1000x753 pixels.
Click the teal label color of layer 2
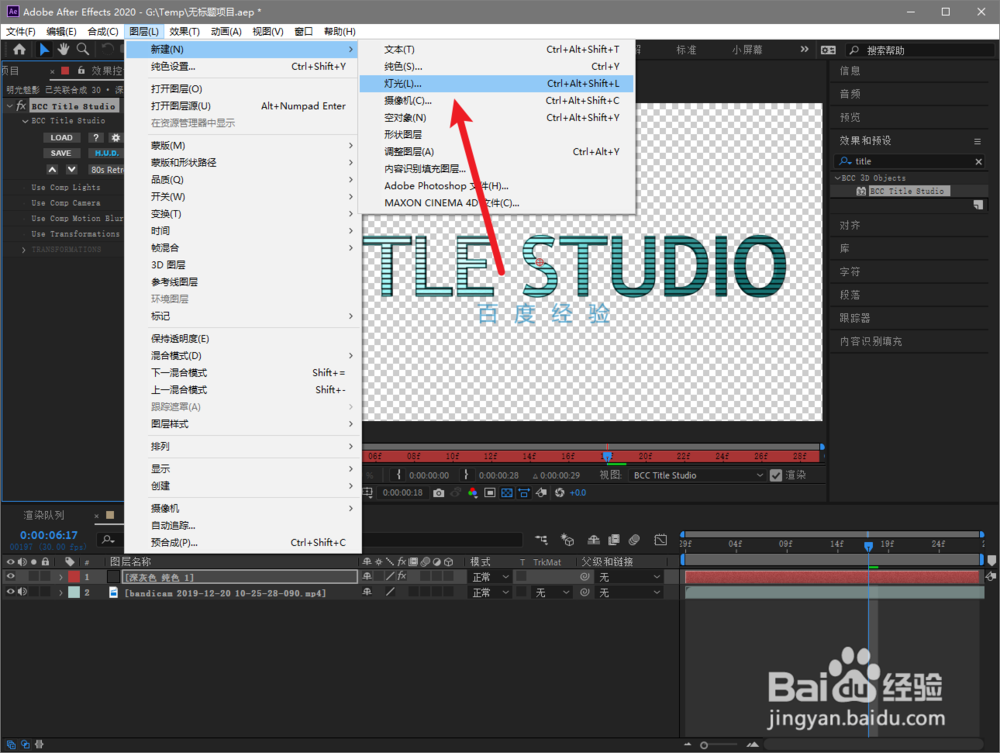pos(74,592)
